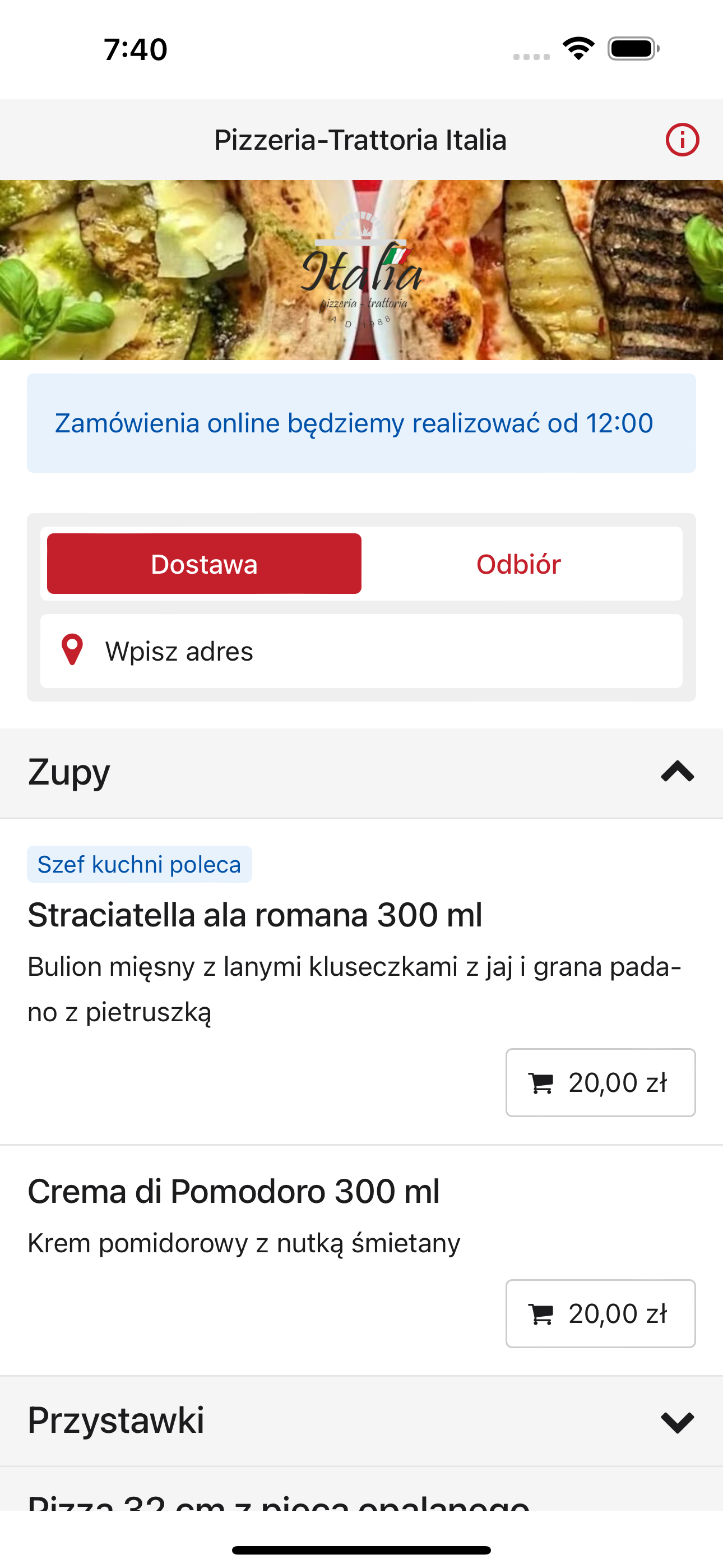The height and width of the screenshot is (1568, 723).
Task: Open the Straciatella ala romana 300 ml item
Action: 255,915
